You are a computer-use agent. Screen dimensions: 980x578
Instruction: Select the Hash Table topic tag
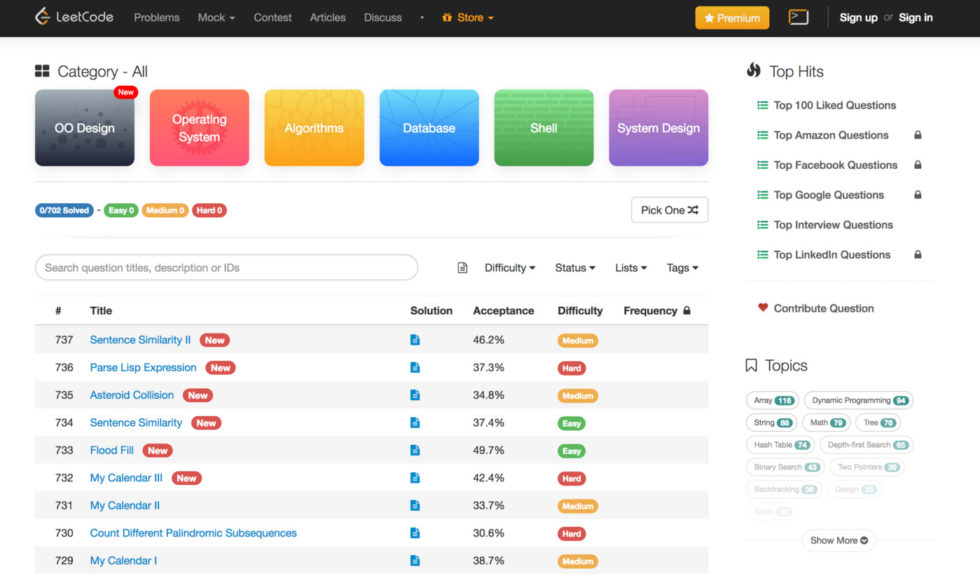click(781, 445)
